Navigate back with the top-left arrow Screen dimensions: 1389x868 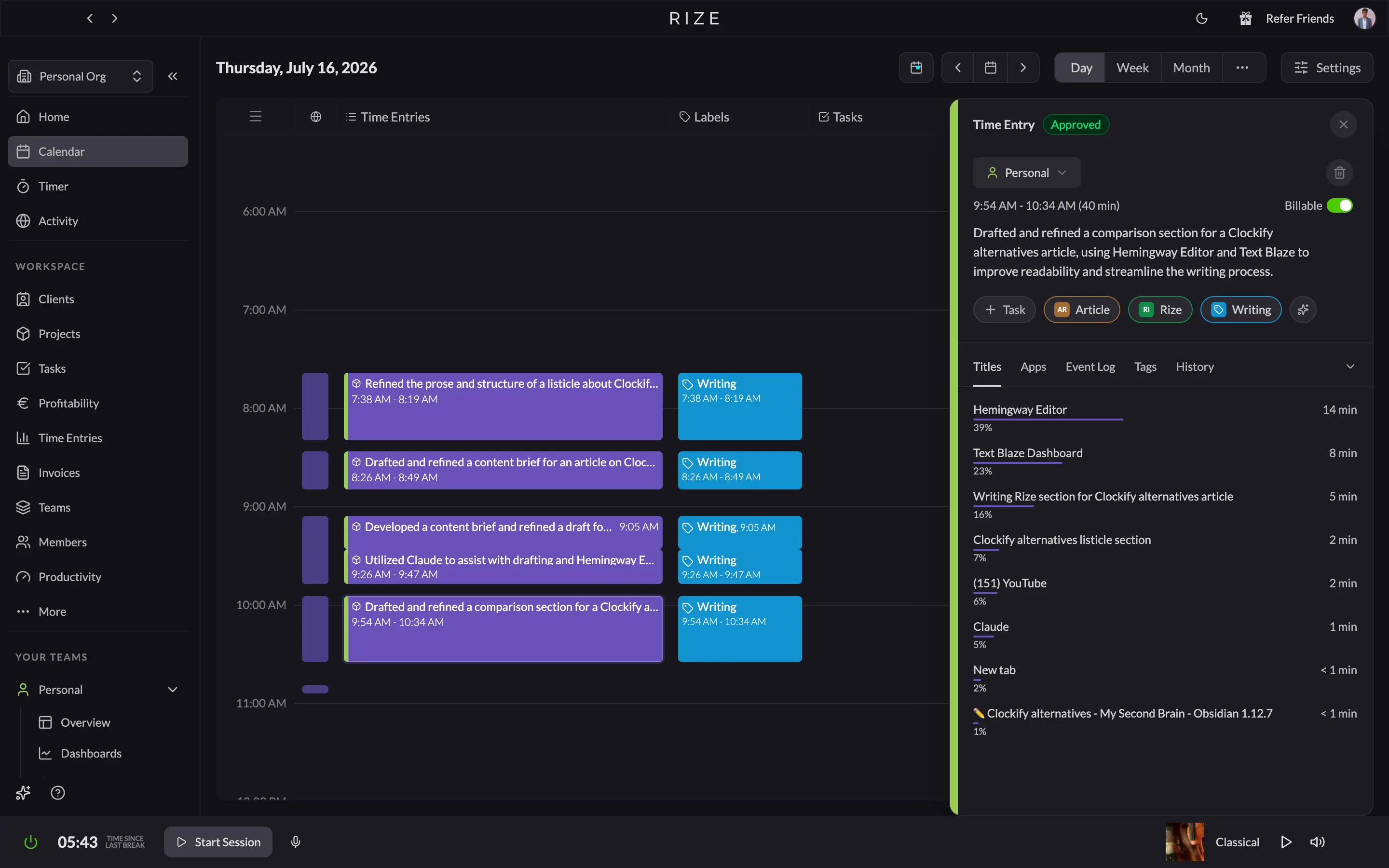pyautogui.click(x=90, y=18)
